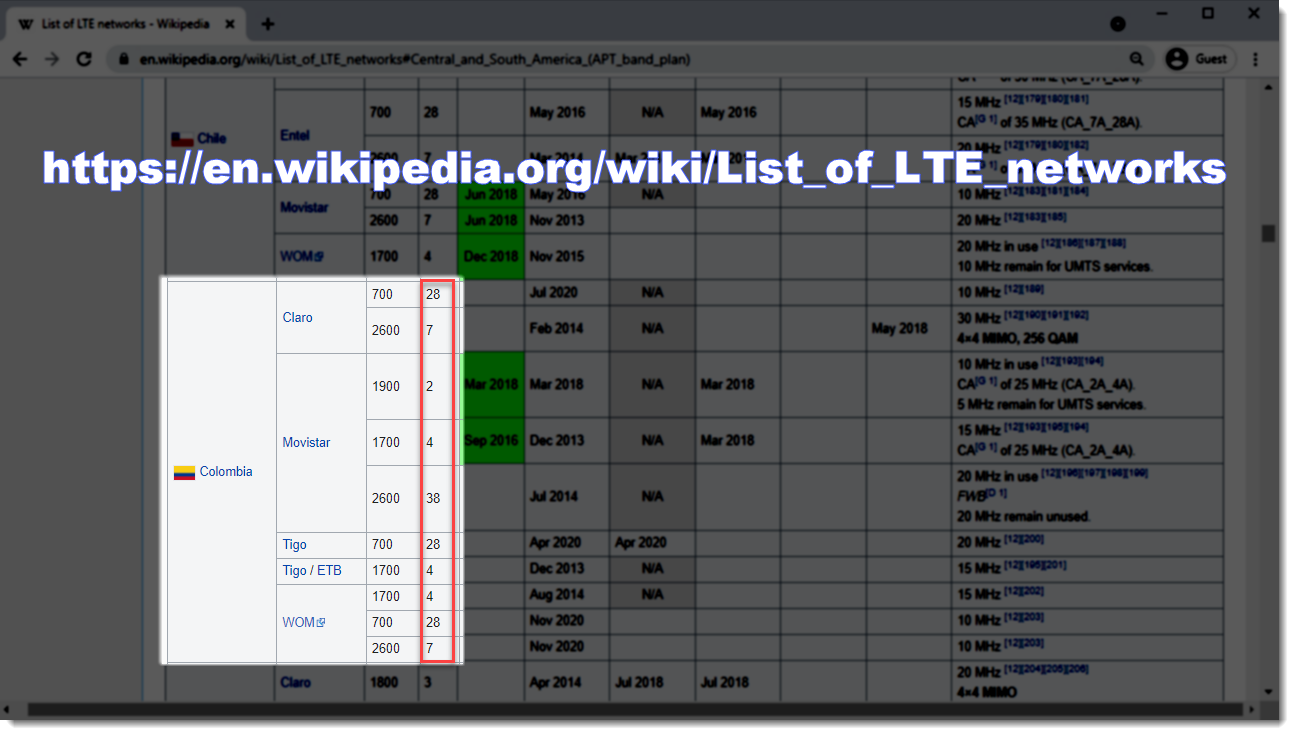Click the Nov 2015 date cell
1294x735 pixels.
567,257
